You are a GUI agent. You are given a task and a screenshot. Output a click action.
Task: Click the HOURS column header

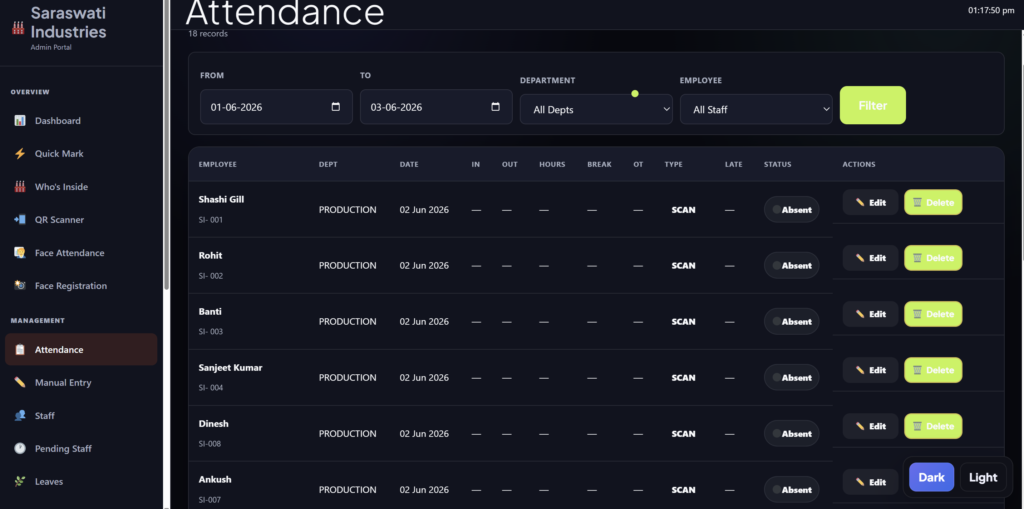point(552,165)
